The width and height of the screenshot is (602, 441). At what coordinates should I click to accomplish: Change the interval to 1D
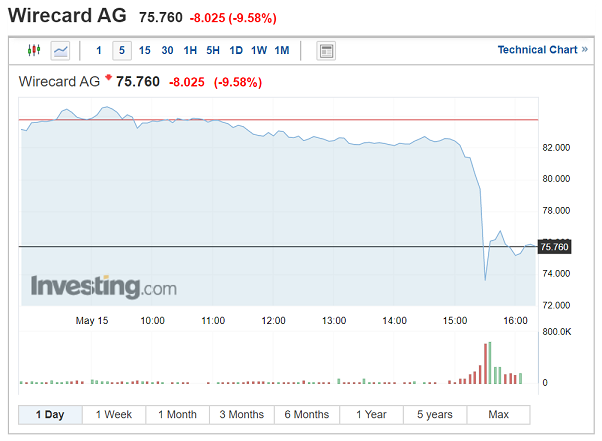(x=236, y=50)
